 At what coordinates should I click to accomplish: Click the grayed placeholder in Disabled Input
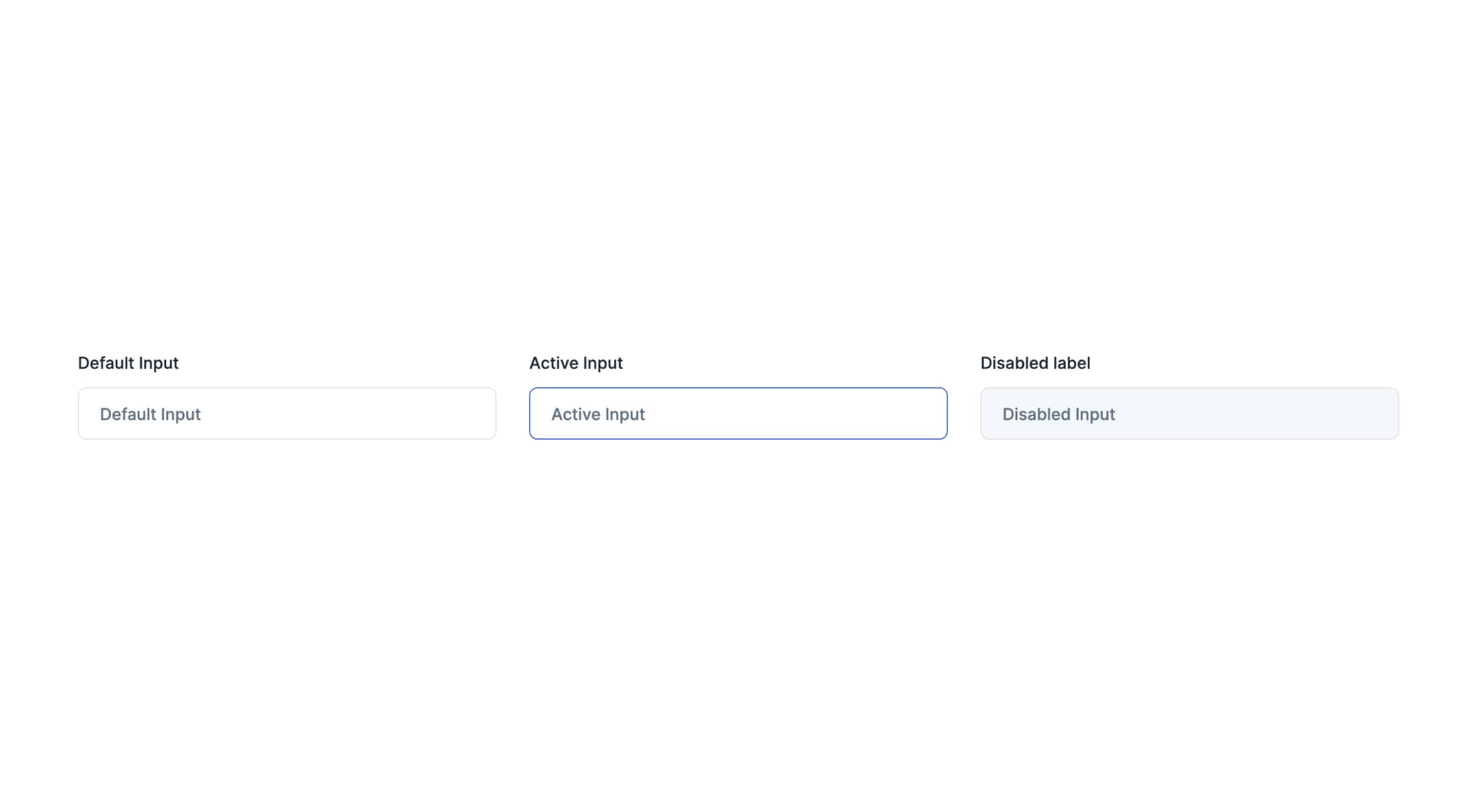coord(1058,414)
